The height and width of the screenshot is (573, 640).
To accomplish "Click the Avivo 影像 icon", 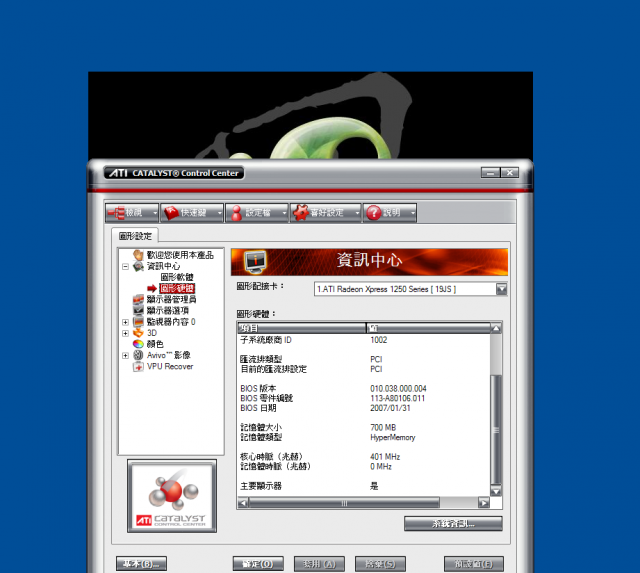I will coord(138,355).
